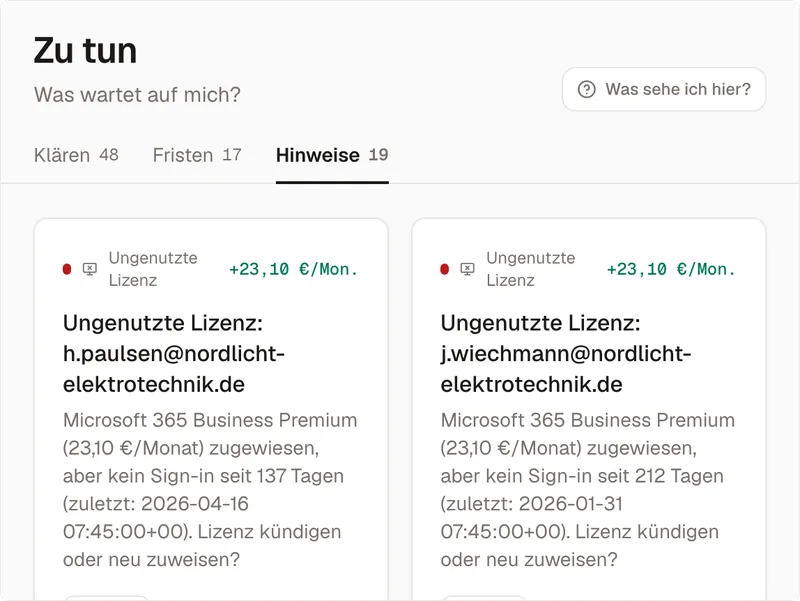Click the 'Was wartet auf mich?' subtitle
Screen dimensions: 800x601
tap(137, 95)
